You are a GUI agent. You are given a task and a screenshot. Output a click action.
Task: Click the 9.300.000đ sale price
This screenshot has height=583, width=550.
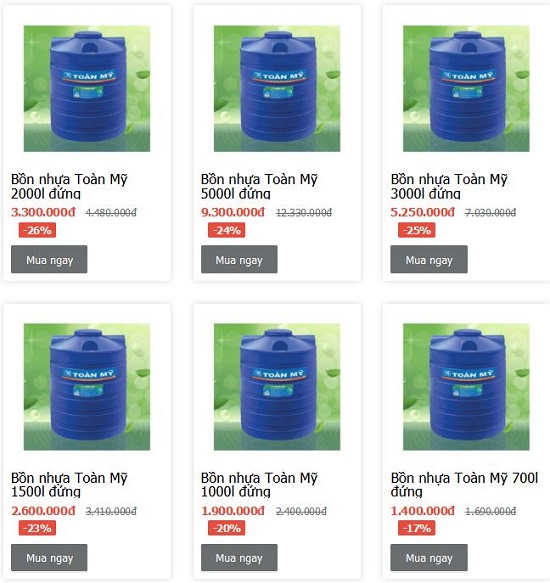point(233,212)
